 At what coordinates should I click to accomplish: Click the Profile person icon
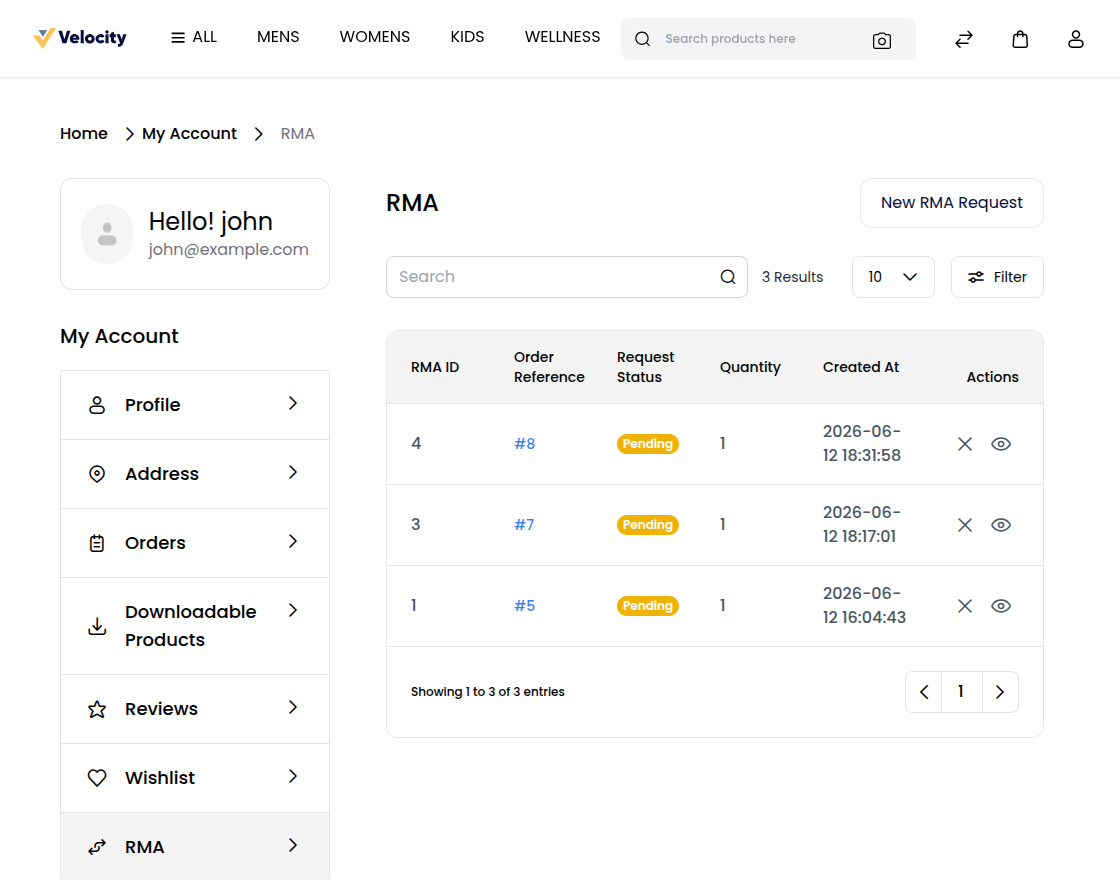pyautogui.click(x=97, y=405)
